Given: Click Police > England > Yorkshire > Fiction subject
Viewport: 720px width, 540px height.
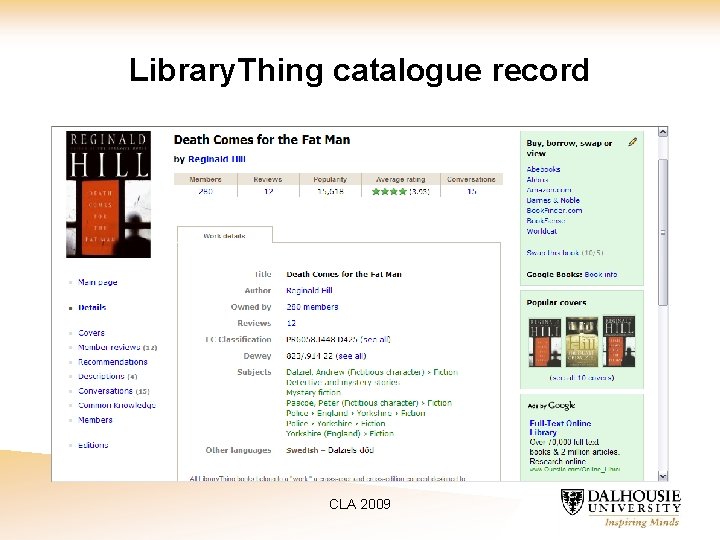Looking at the screenshot, I should tap(356, 413).
